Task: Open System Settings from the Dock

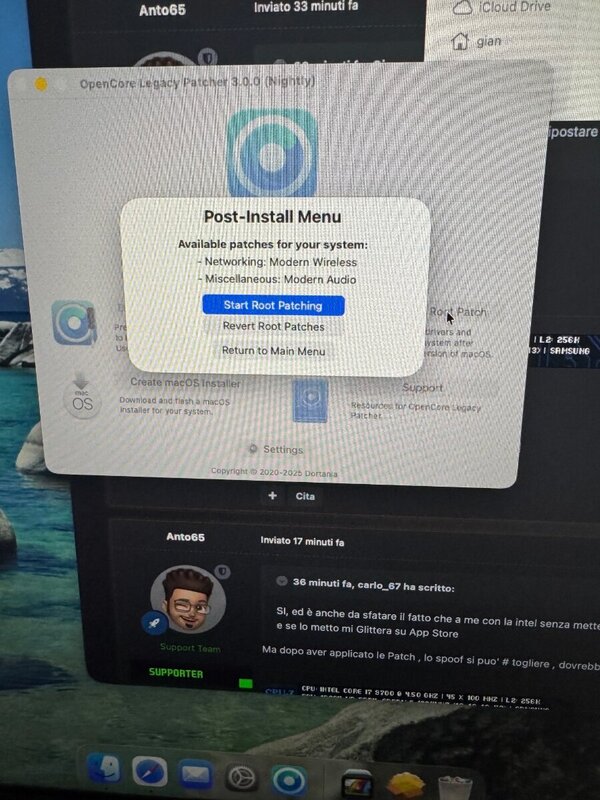Action: (x=241, y=779)
